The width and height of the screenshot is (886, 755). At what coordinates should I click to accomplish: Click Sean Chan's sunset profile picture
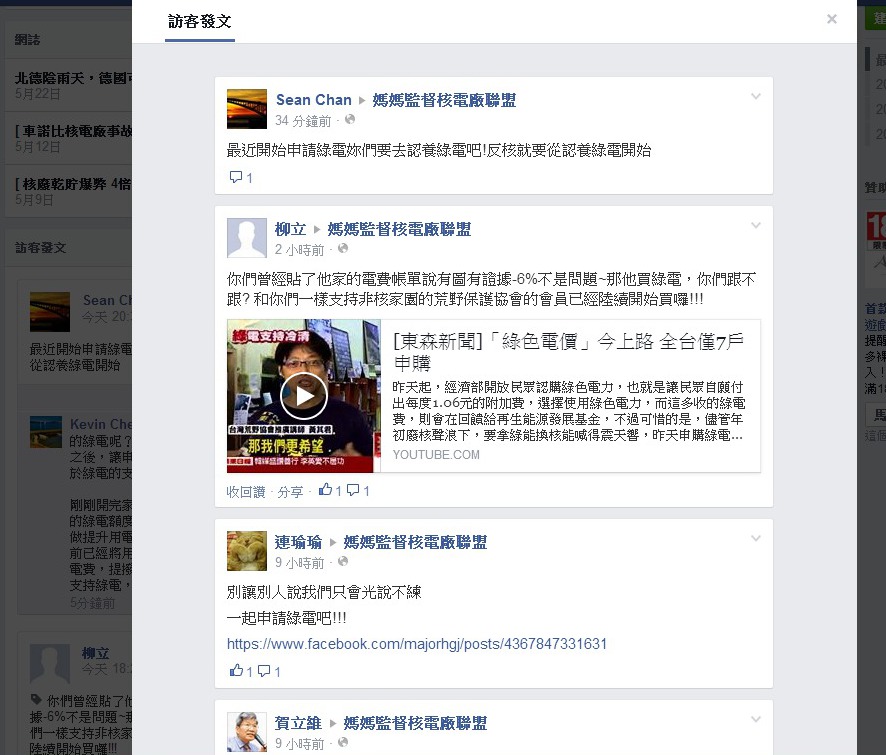(247, 109)
